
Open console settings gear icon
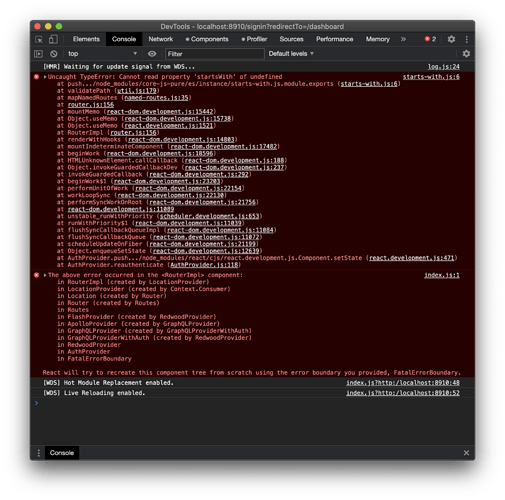(x=466, y=54)
